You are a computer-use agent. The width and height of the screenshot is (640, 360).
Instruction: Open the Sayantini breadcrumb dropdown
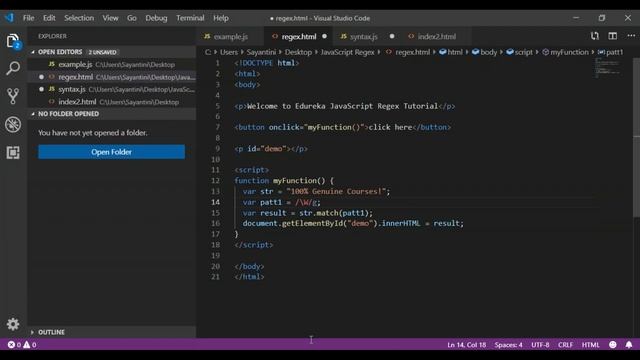tap(261, 52)
